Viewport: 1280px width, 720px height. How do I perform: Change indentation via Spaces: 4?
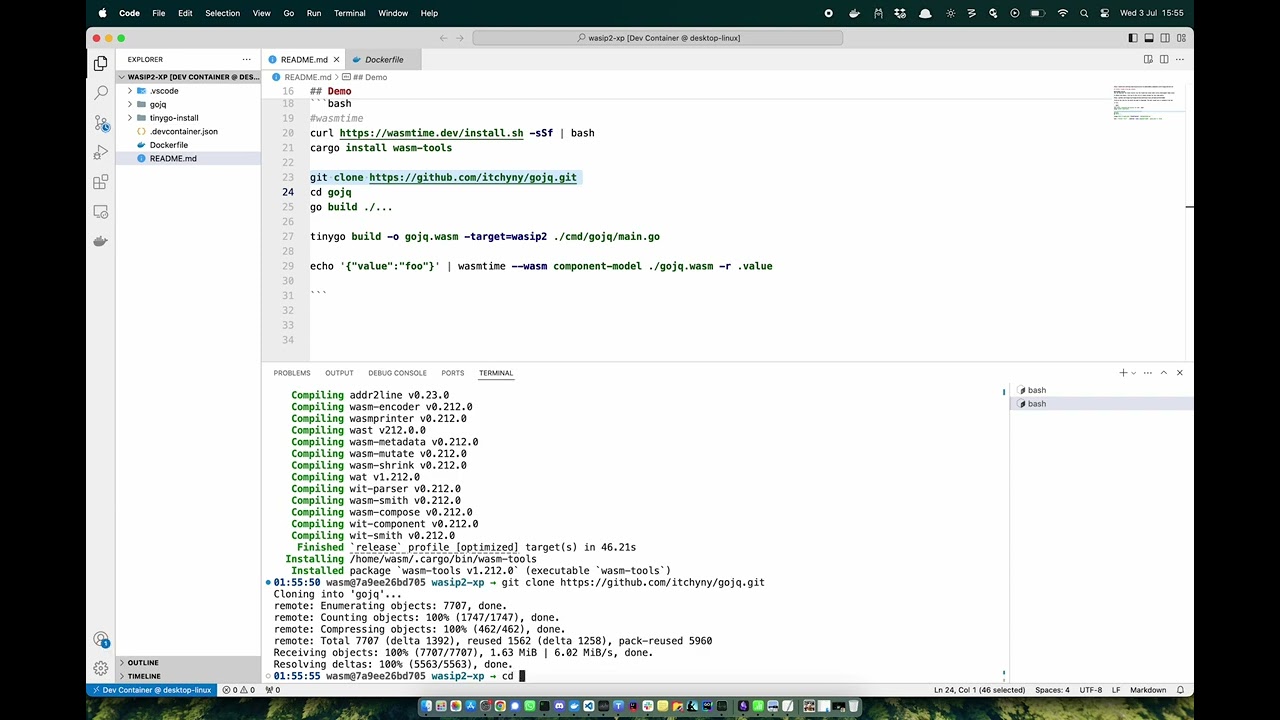click(x=1052, y=690)
